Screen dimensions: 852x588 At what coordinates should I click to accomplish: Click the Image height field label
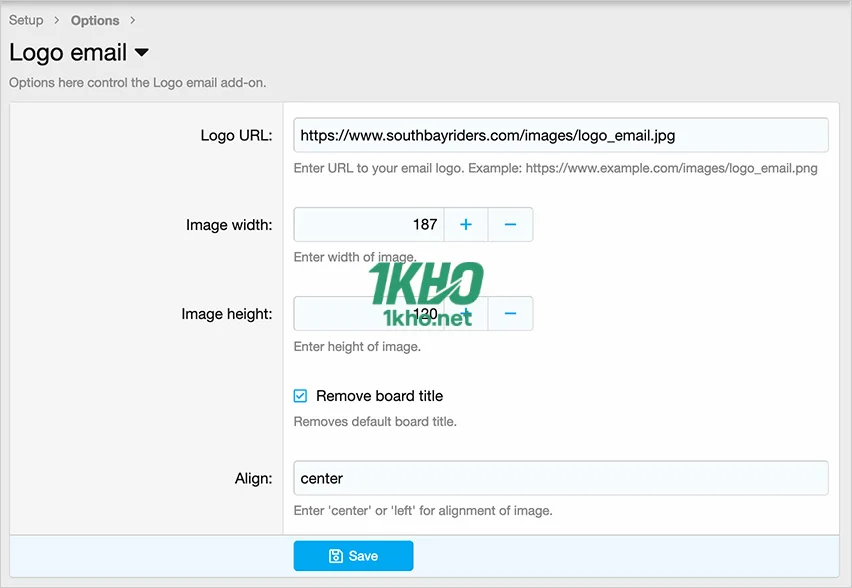click(227, 314)
